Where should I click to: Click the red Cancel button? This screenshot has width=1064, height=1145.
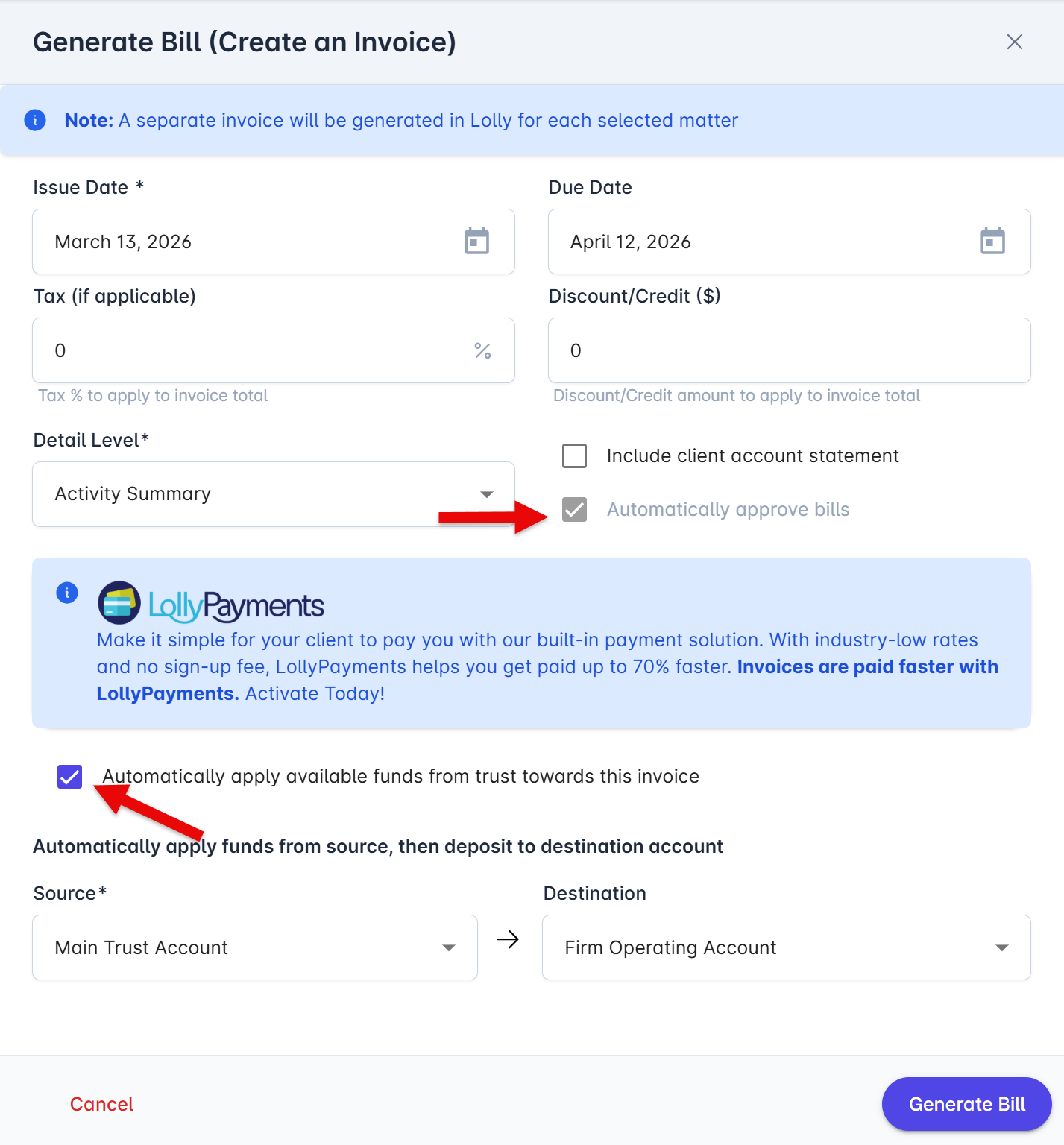click(x=101, y=1104)
